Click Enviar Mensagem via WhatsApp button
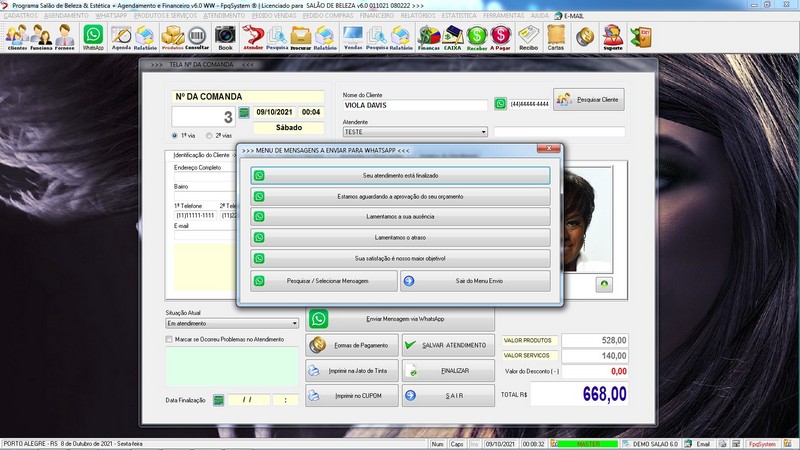This screenshot has width=800, height=450. (400, 319)
